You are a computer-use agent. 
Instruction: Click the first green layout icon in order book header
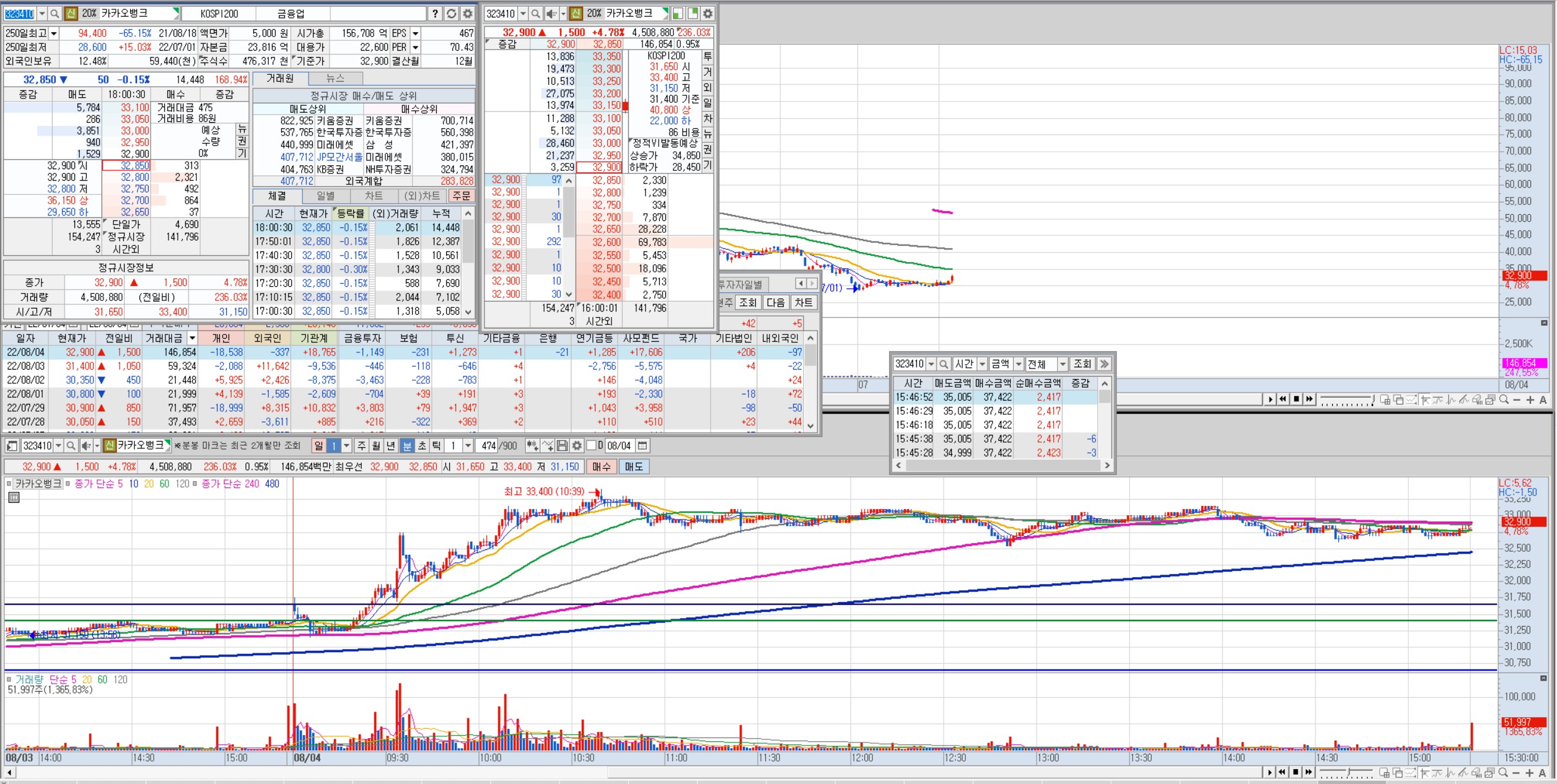pyautogui.click(x=678, y=14)
